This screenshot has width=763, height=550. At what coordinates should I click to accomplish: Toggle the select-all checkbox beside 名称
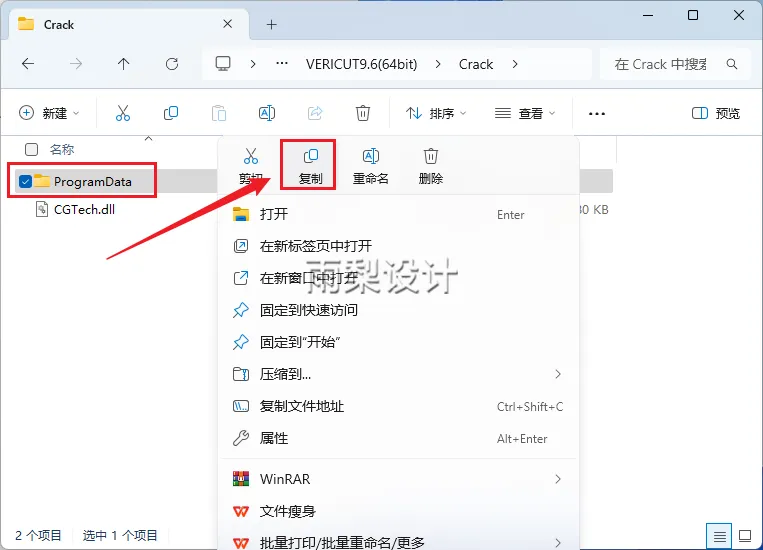[31, 149]
